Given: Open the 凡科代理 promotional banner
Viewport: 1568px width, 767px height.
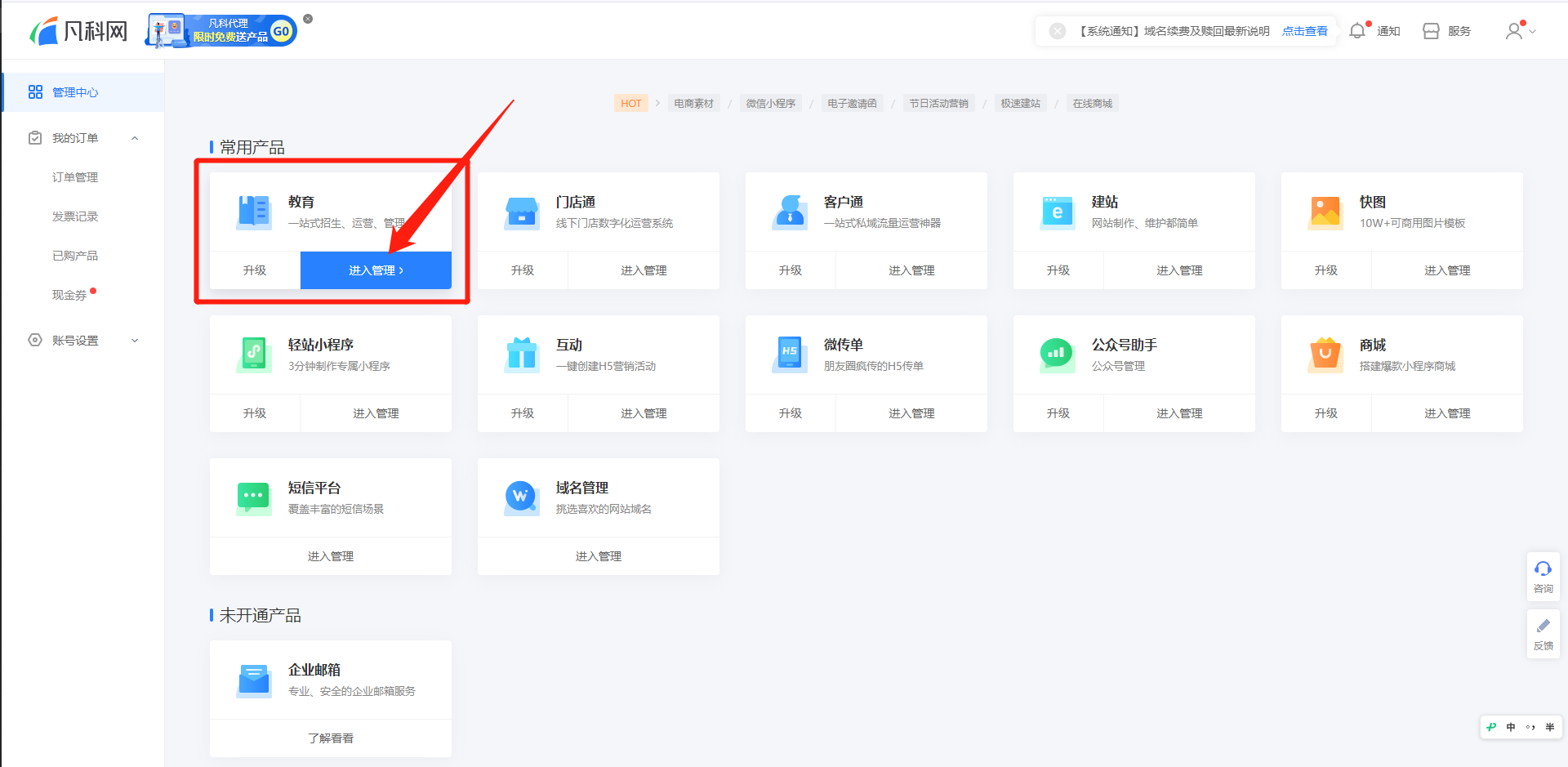Looking at the screenshot, I should click(220, 31).
